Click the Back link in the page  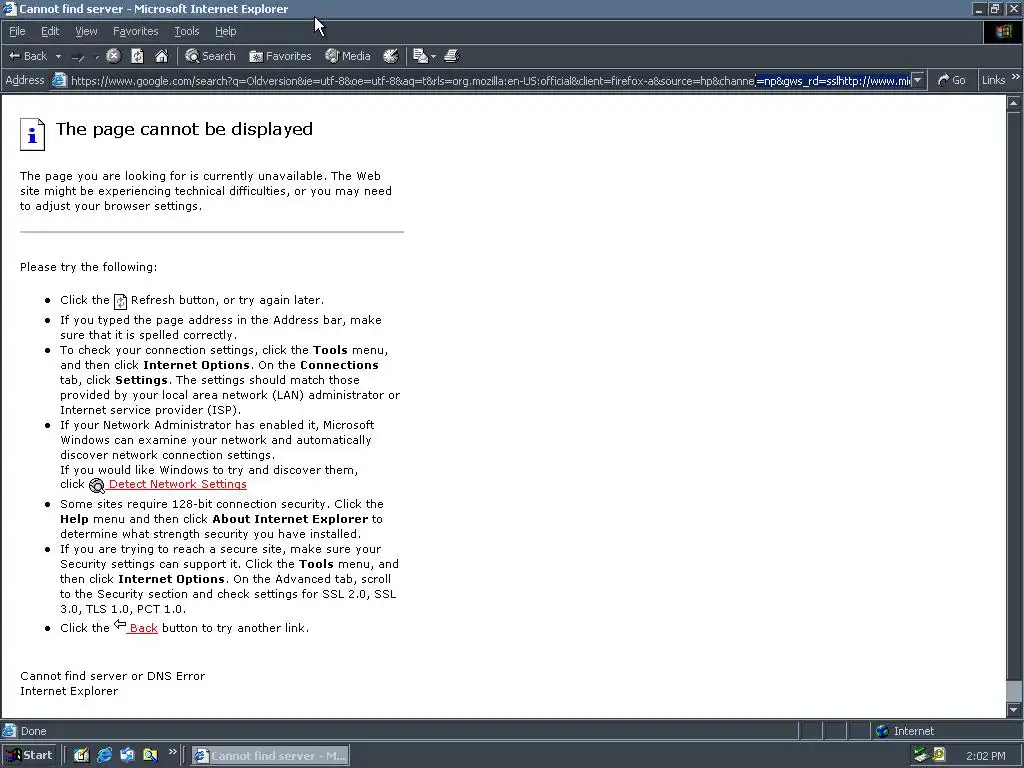pyautogui.click(x=143, y=628)
